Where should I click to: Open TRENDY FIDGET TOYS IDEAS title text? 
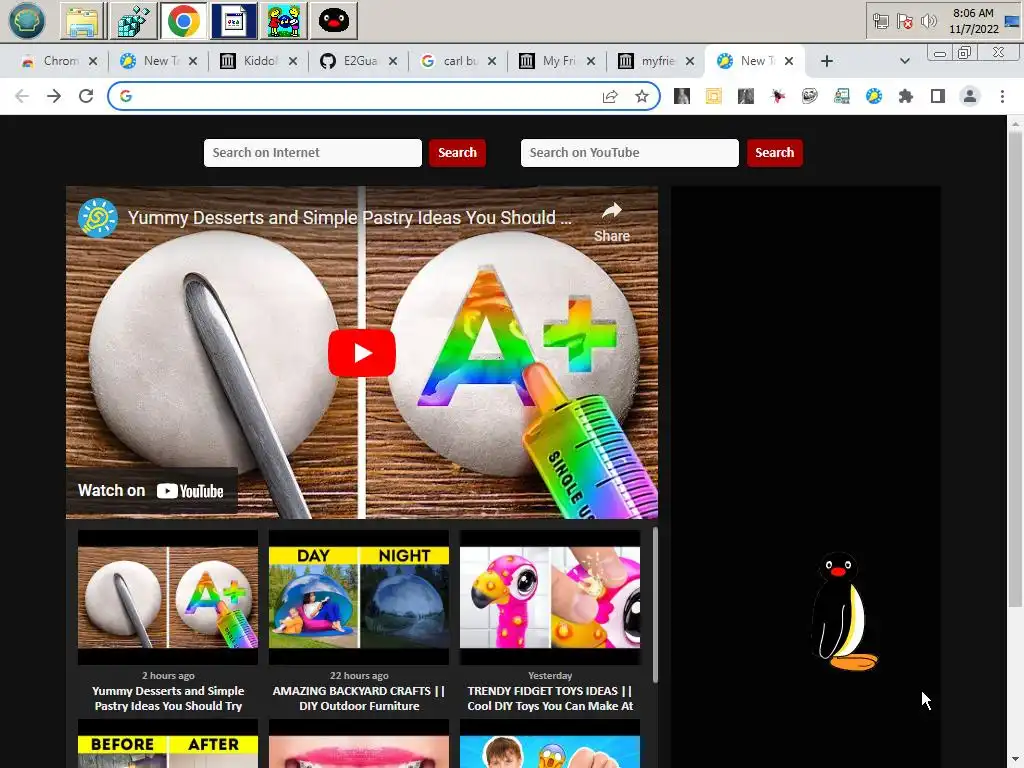pyautogui.click(x=550, y=698)
